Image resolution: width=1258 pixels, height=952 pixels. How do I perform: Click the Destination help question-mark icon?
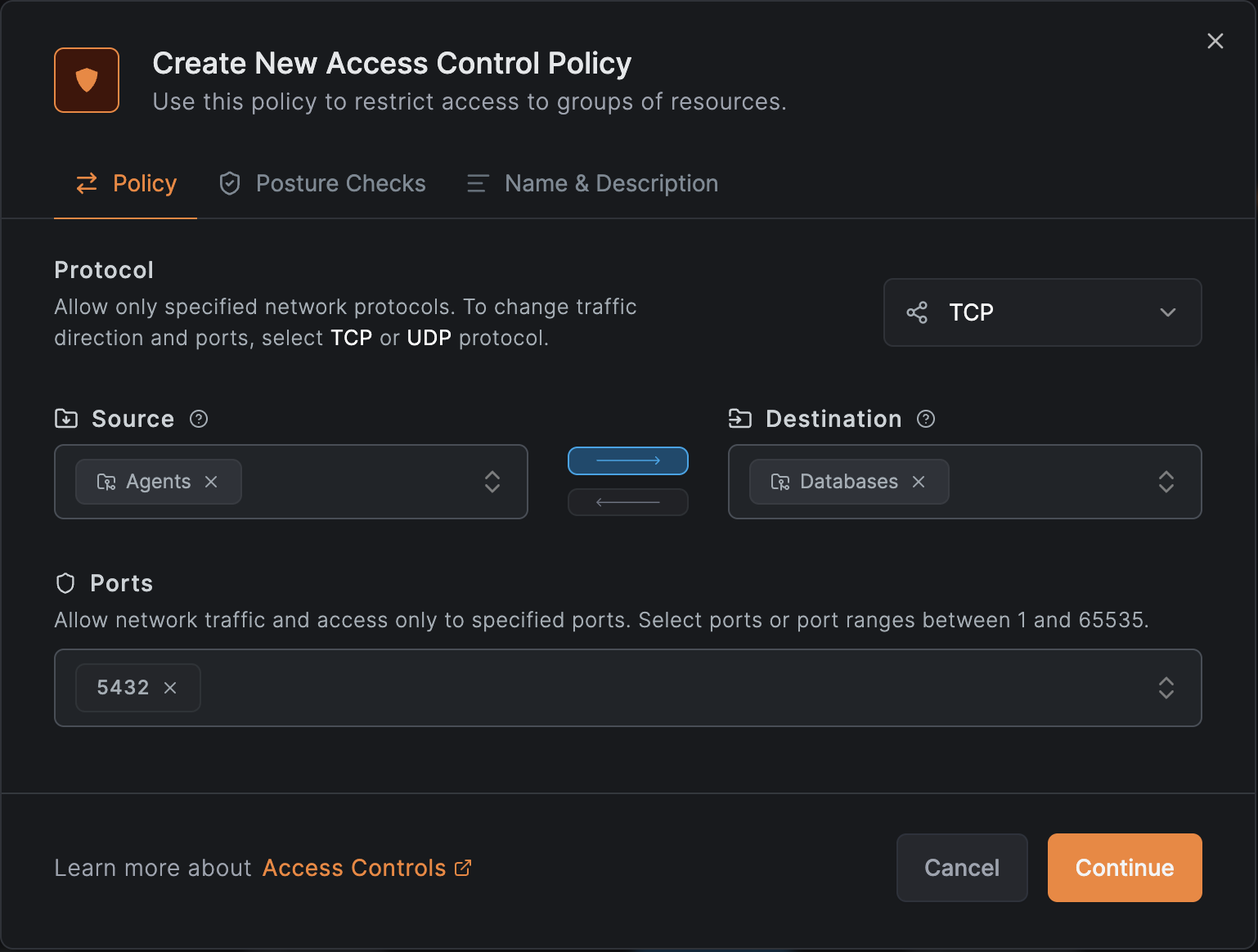pos(926,419)
